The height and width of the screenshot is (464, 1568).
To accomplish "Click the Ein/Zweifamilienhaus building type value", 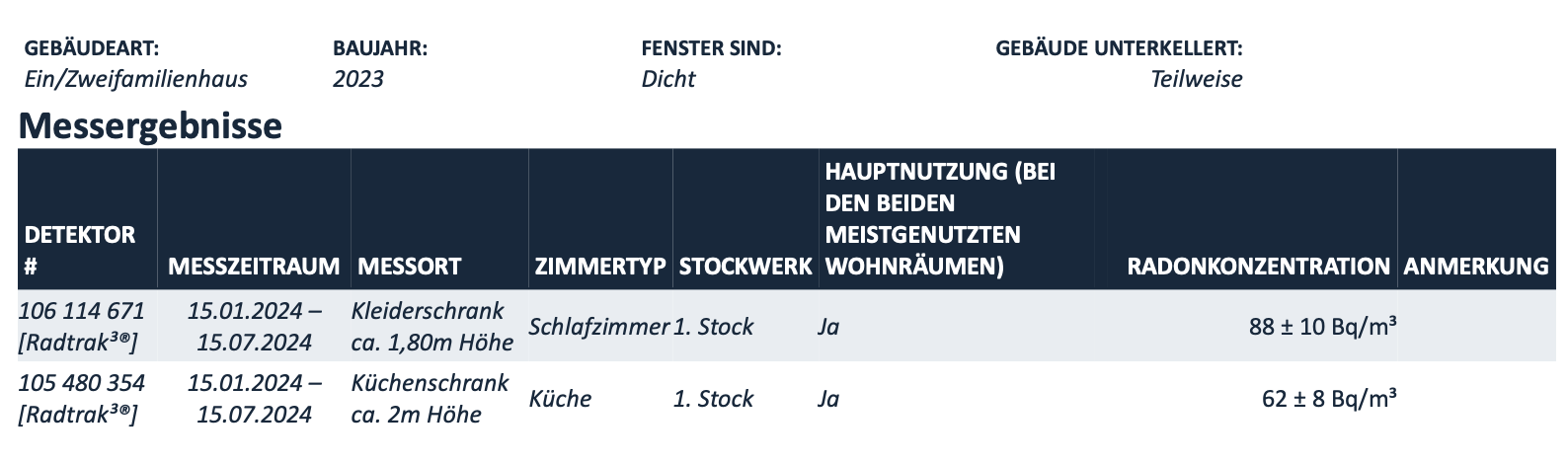I will [x=136, y=79].
